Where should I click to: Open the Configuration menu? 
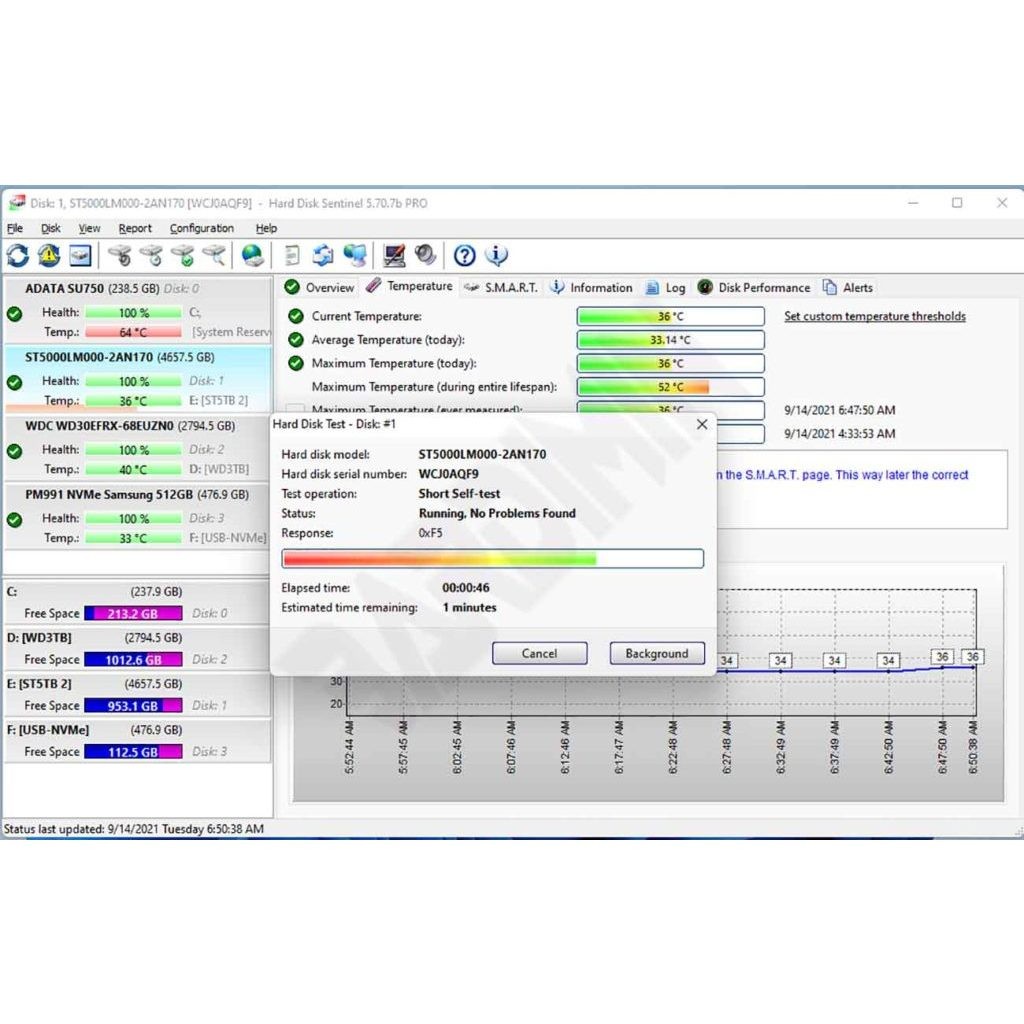tap(201, 228)
